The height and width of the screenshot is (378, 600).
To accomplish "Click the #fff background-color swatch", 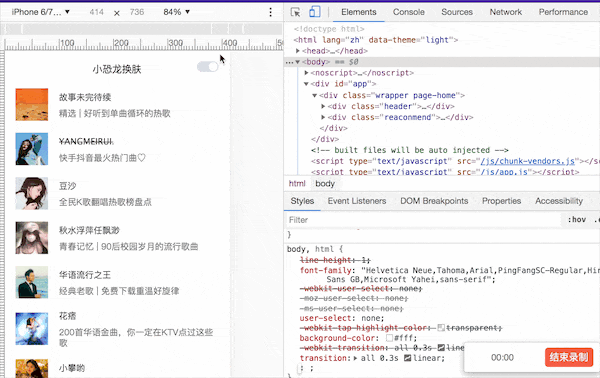I will click(390, 338).
